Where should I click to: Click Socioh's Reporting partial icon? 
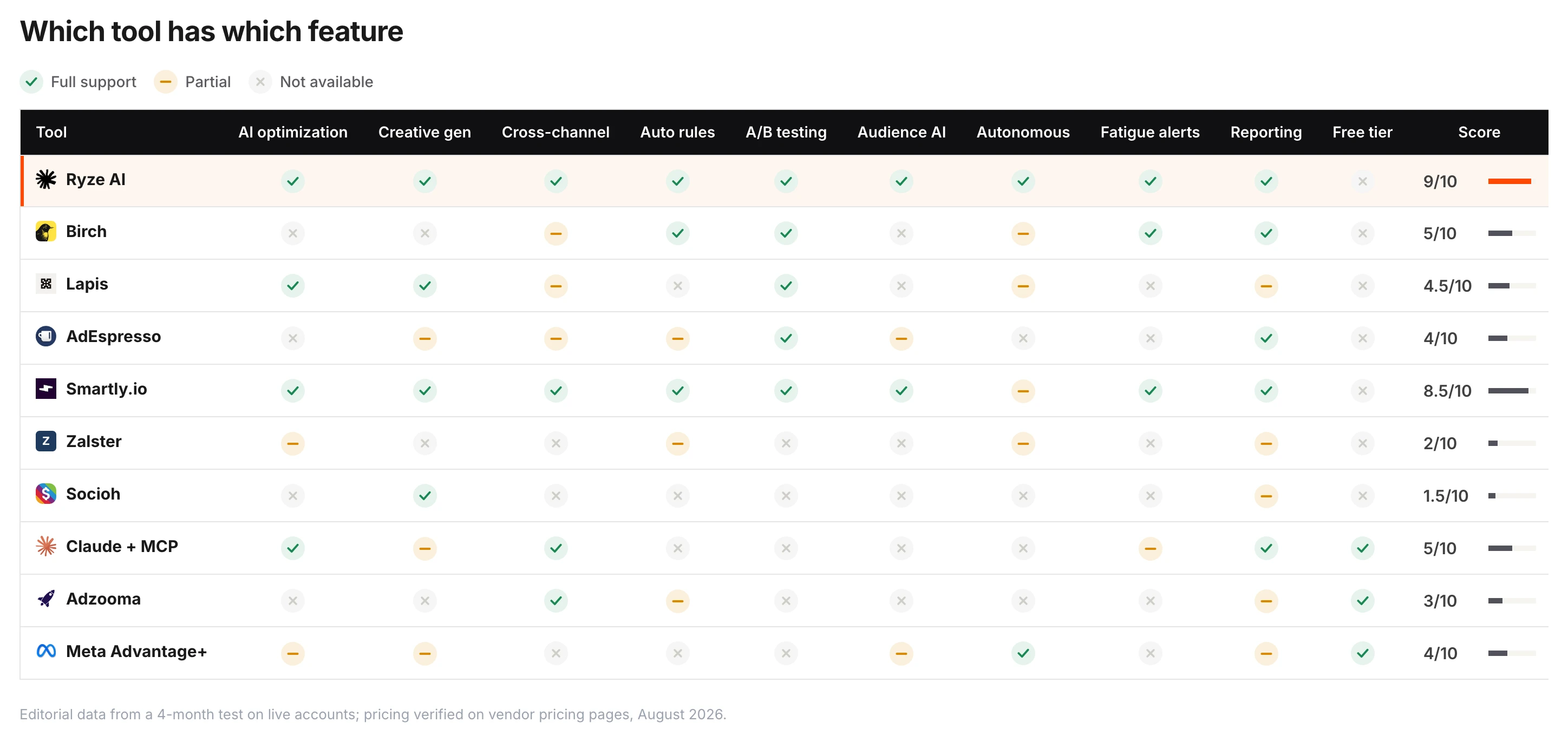[x=1266, y=496]
